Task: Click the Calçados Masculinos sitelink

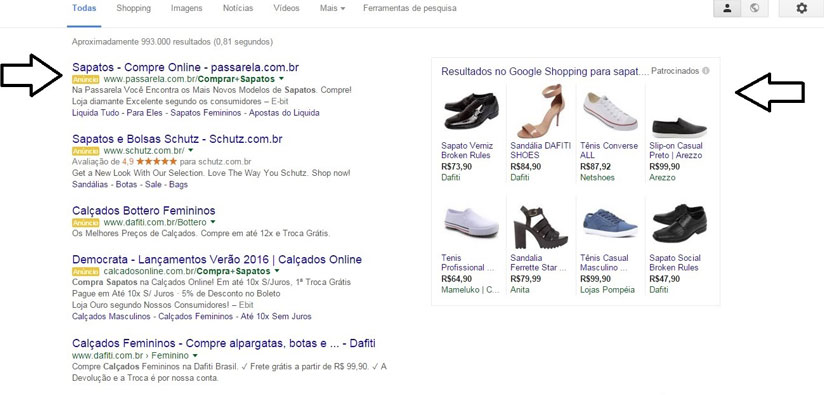Action: [x=112, y=317]
